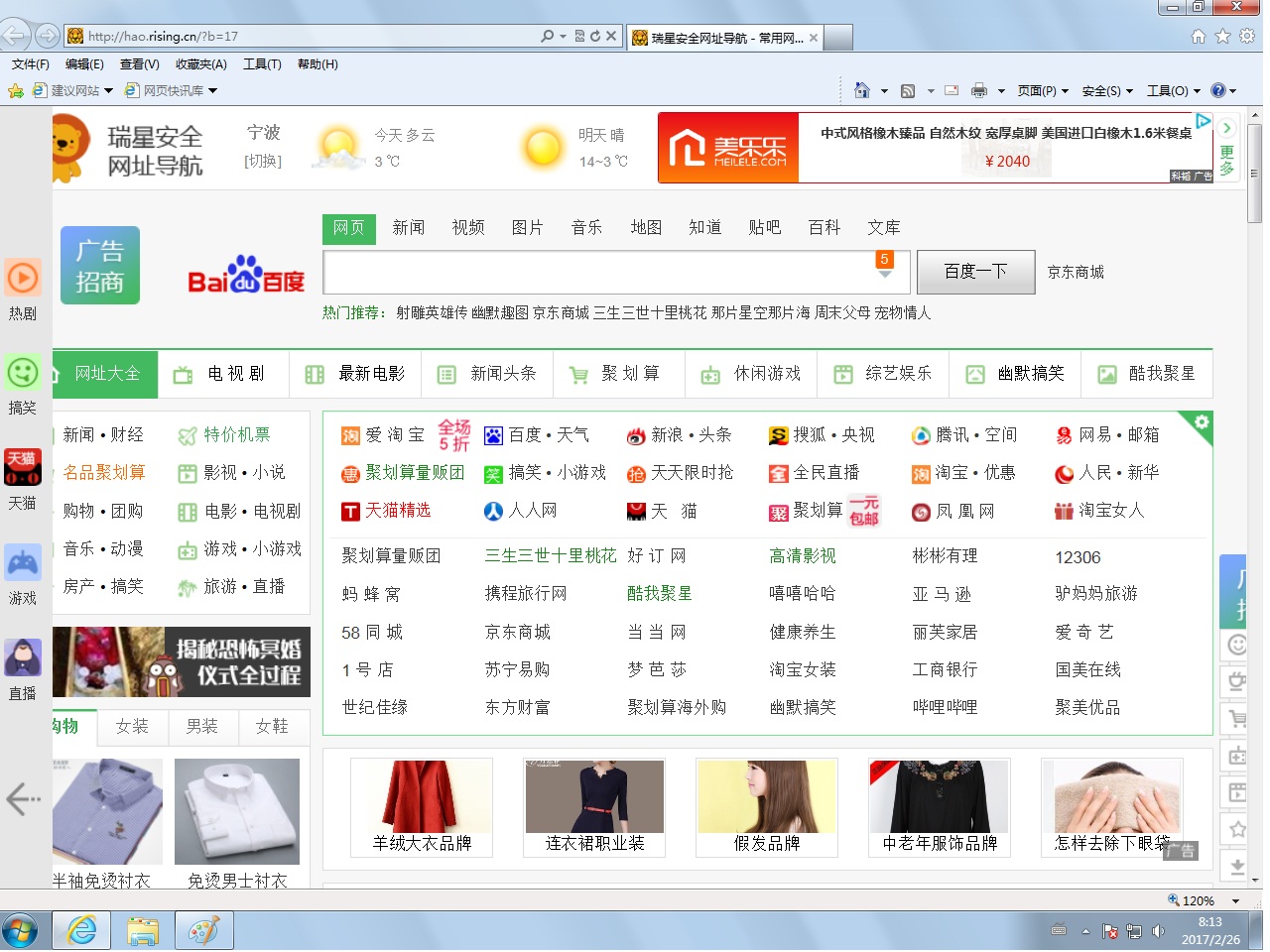This screenshot has height=952, width=1270.
Task: Open the 收藏夹(A) menu
Action: pos(200,64)
